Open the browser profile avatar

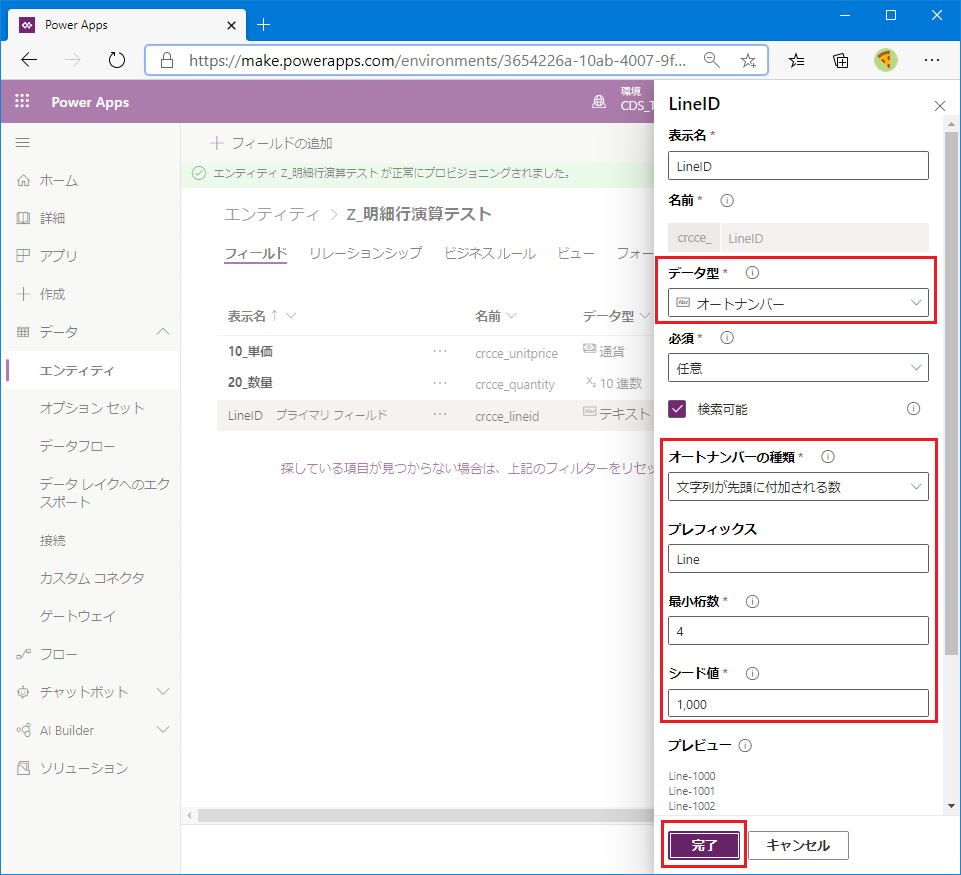(x=886, y=60)
